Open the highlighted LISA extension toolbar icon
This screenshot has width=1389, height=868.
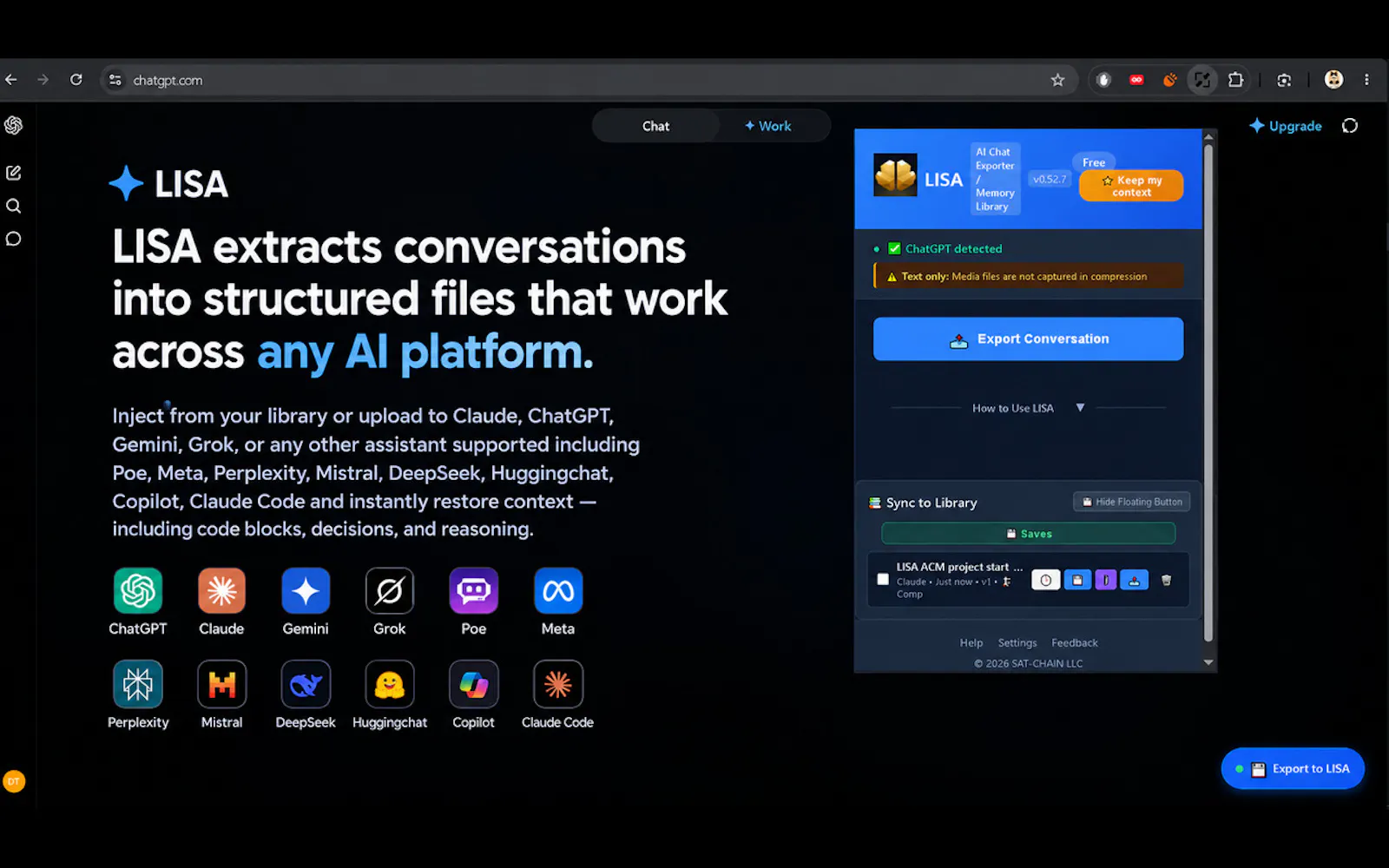(x=1202, y=80)
